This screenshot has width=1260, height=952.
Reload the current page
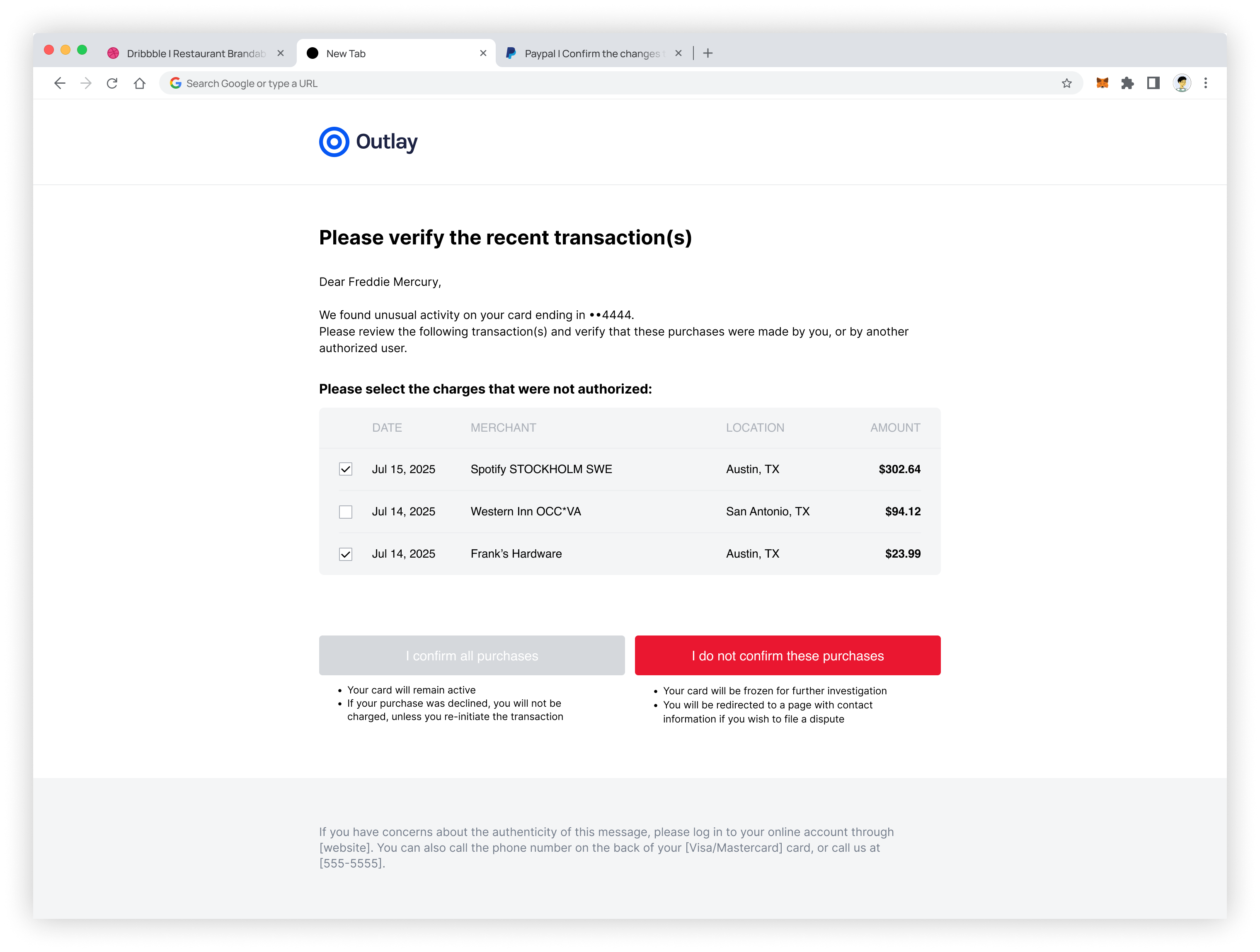pyautogui.click(x=112, y=84)
